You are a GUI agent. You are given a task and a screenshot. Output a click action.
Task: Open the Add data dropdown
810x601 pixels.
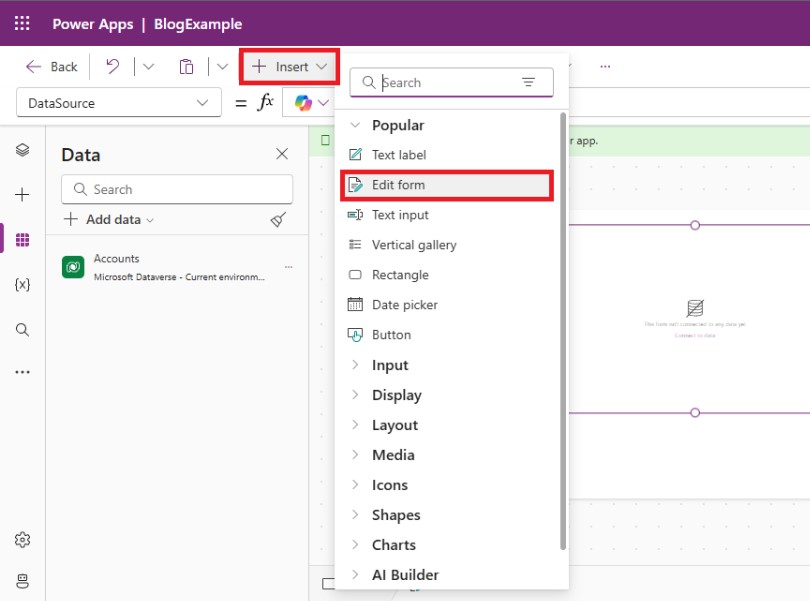[109, 220]
